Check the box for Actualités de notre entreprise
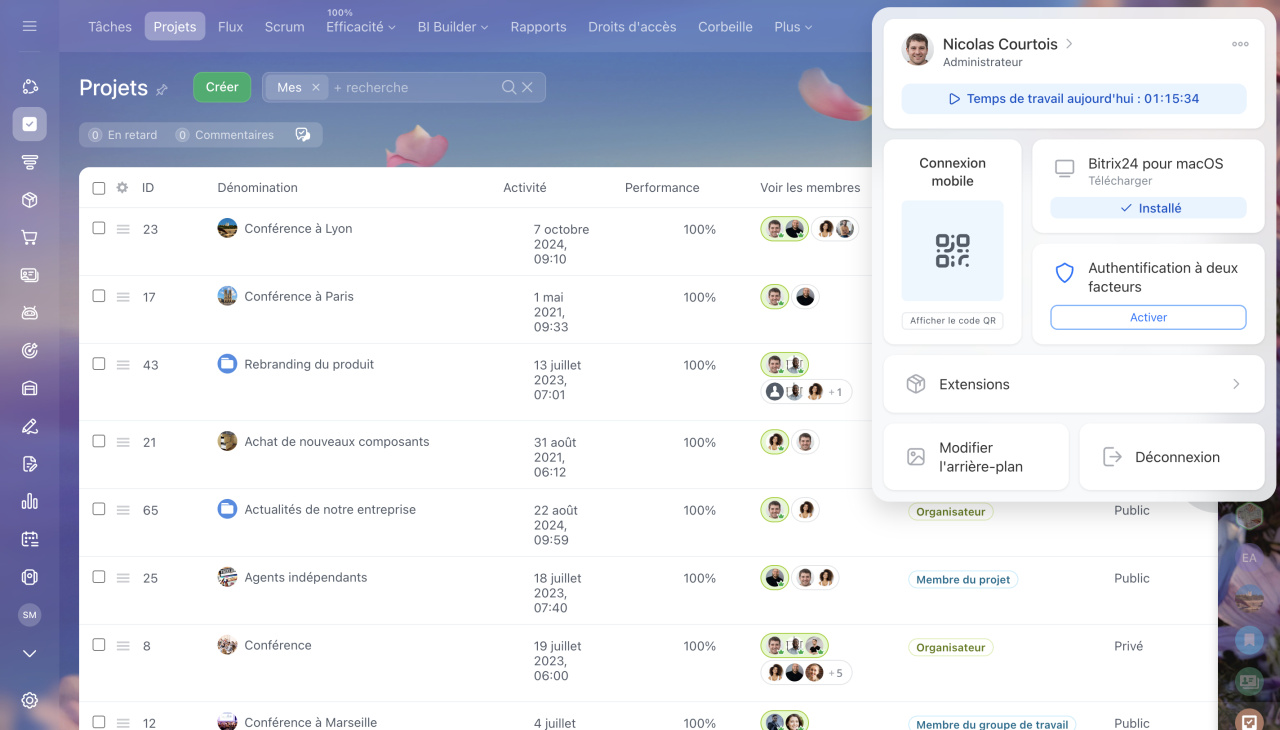This screenshot has width=1280, height=730. click(x=99, y=509)
